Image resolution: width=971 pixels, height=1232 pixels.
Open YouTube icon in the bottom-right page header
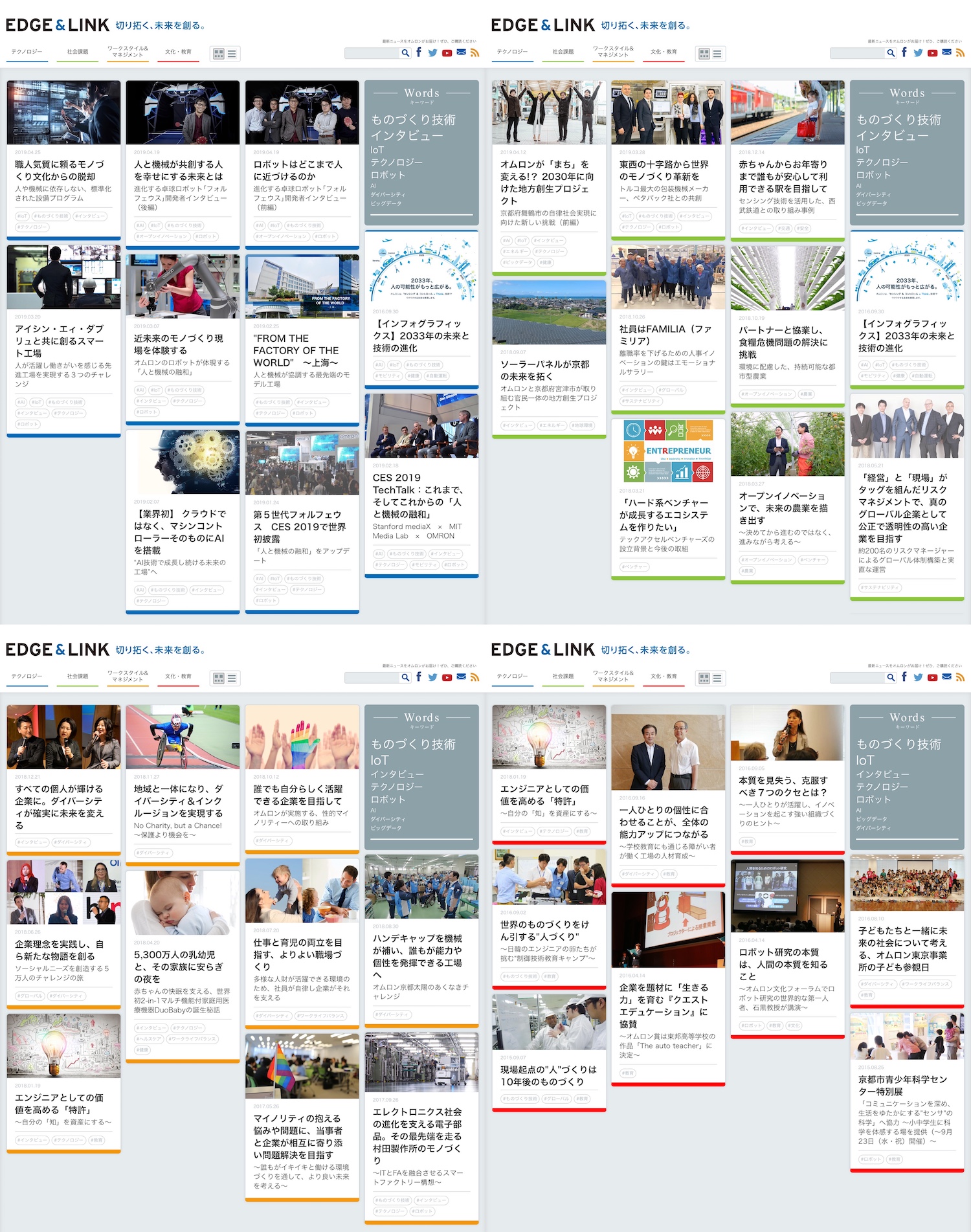pyautogui.click(x=932, y=678)
